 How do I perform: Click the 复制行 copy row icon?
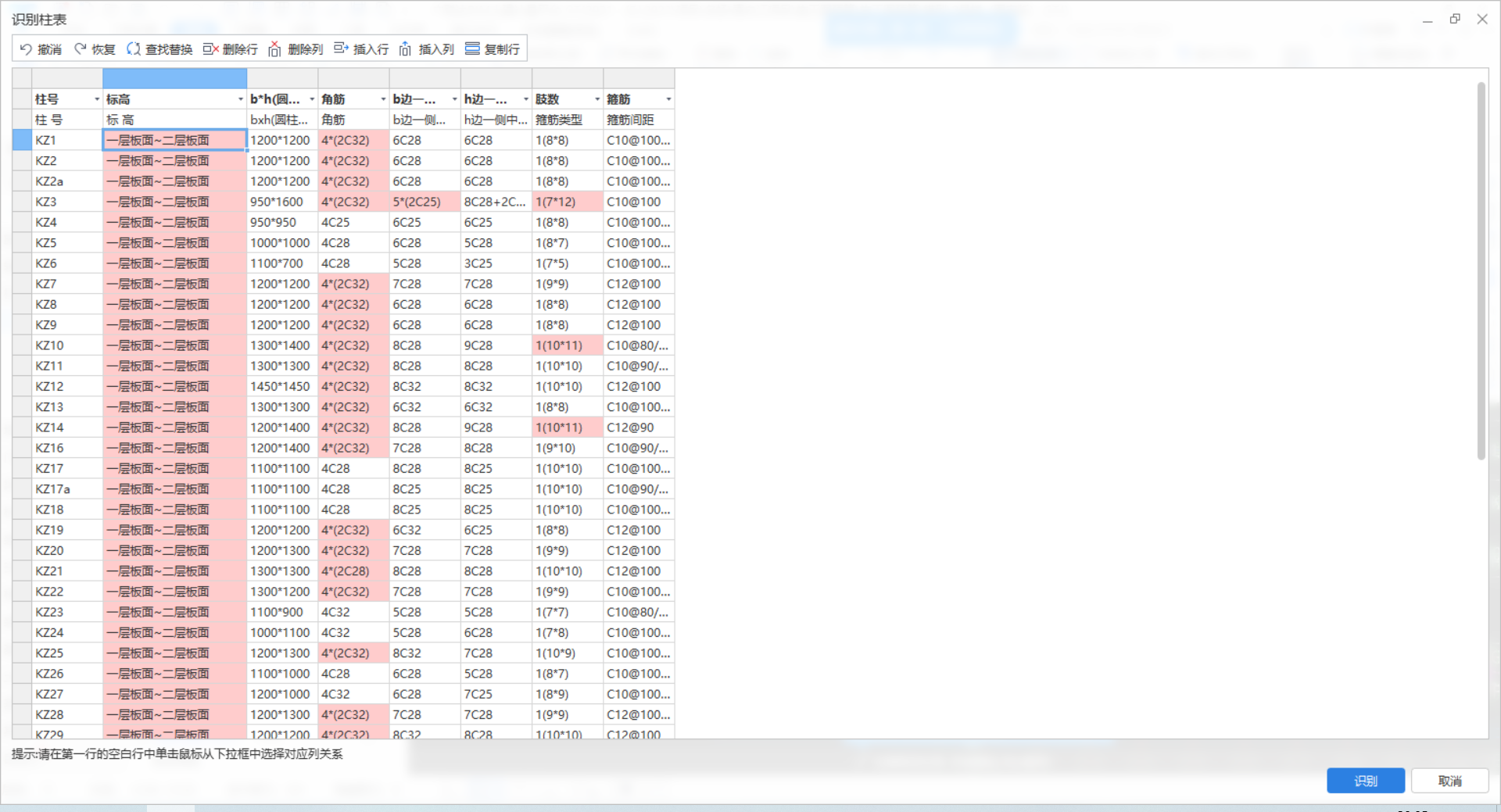[x=472, y=49]
